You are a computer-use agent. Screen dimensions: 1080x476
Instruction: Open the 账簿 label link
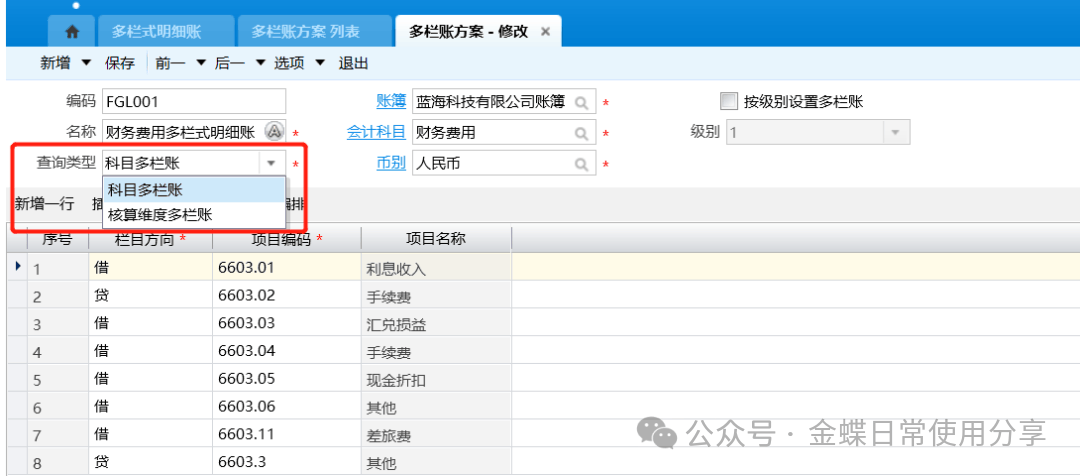390,102
